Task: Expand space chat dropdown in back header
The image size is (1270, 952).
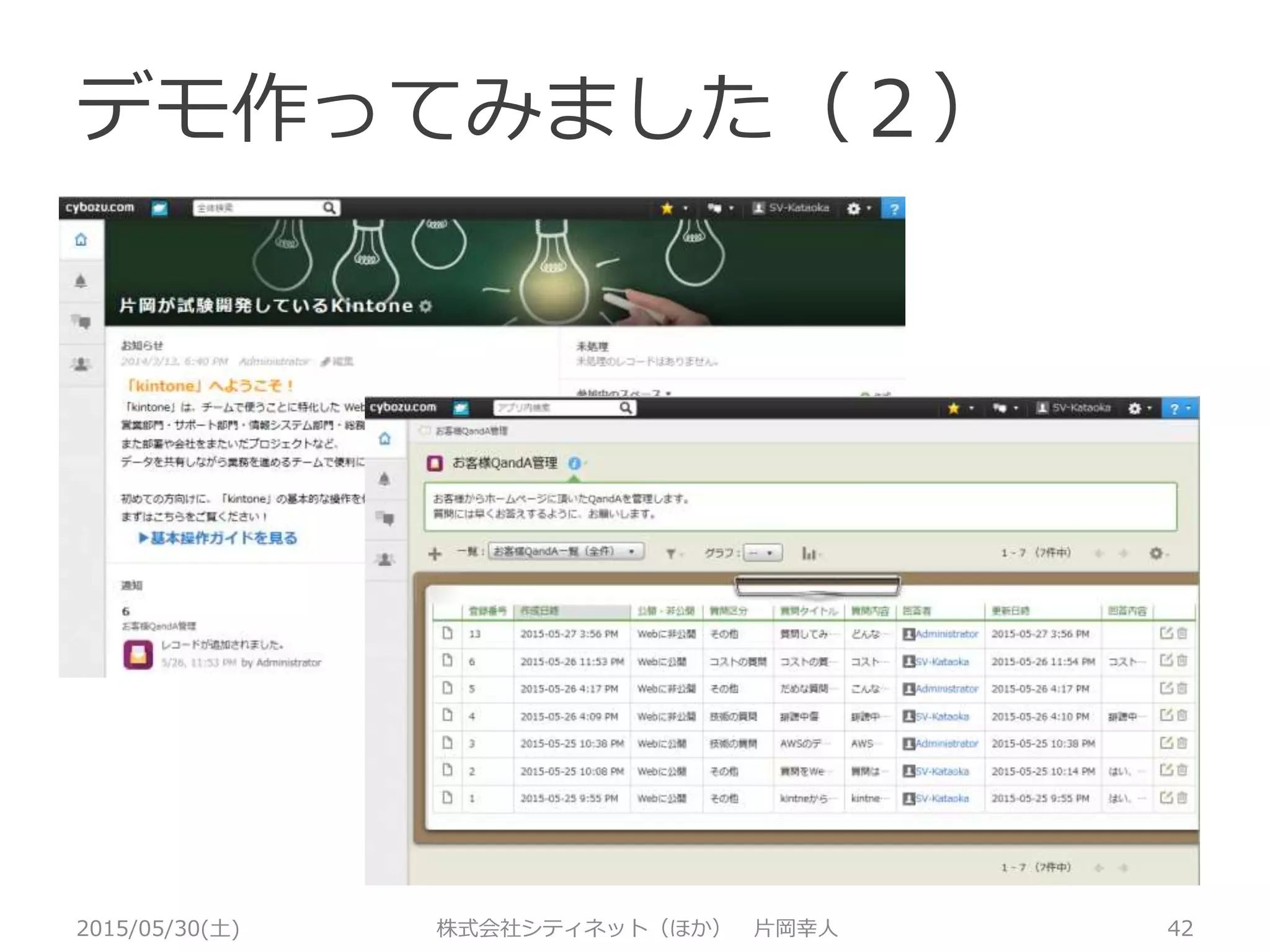Action: [721, 208]
